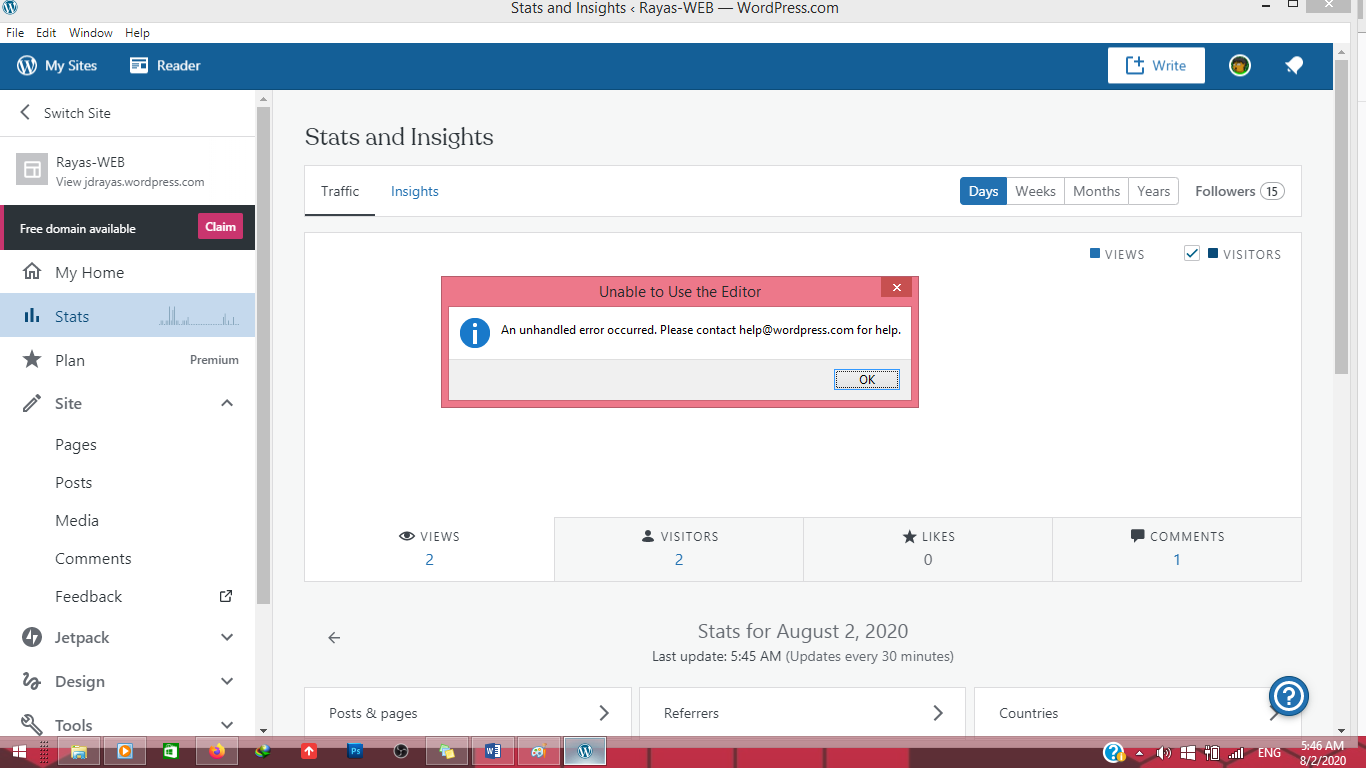Expand the Jetpack section
The image size is (1366, 768).
227,637
